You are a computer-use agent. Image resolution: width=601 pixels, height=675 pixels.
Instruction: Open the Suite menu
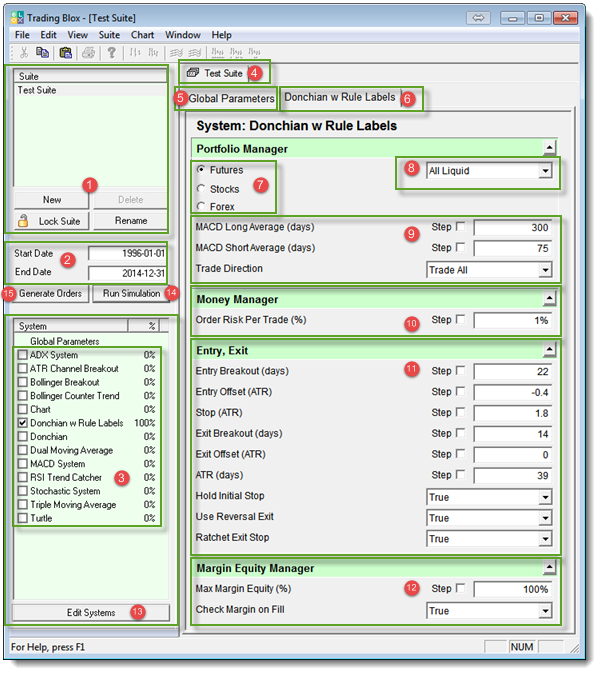(109, 35)
